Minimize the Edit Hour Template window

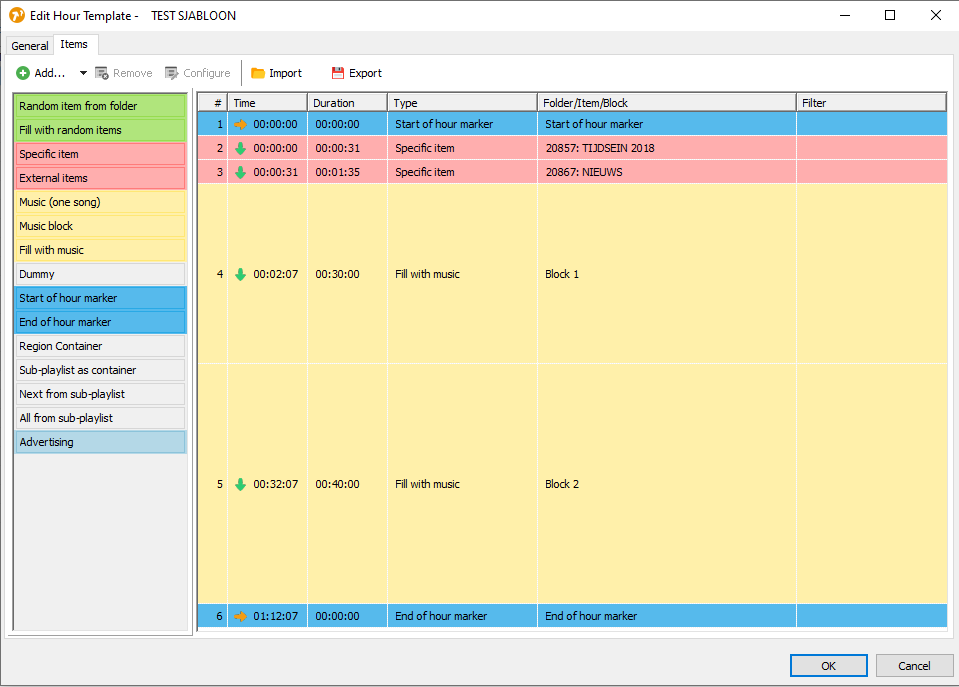coord(845,15)
